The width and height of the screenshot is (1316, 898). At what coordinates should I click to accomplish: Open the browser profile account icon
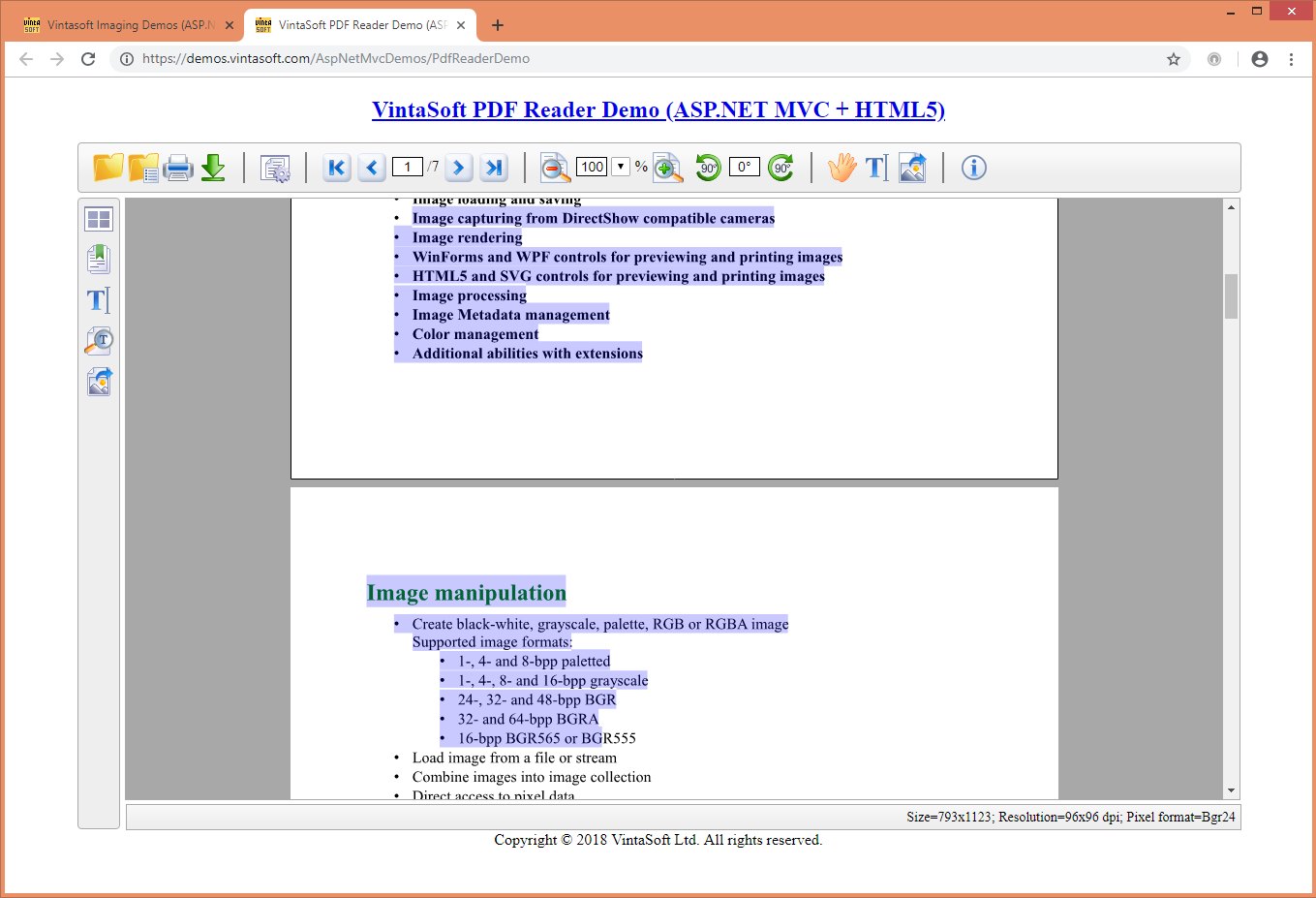(x=1260, y=59)
